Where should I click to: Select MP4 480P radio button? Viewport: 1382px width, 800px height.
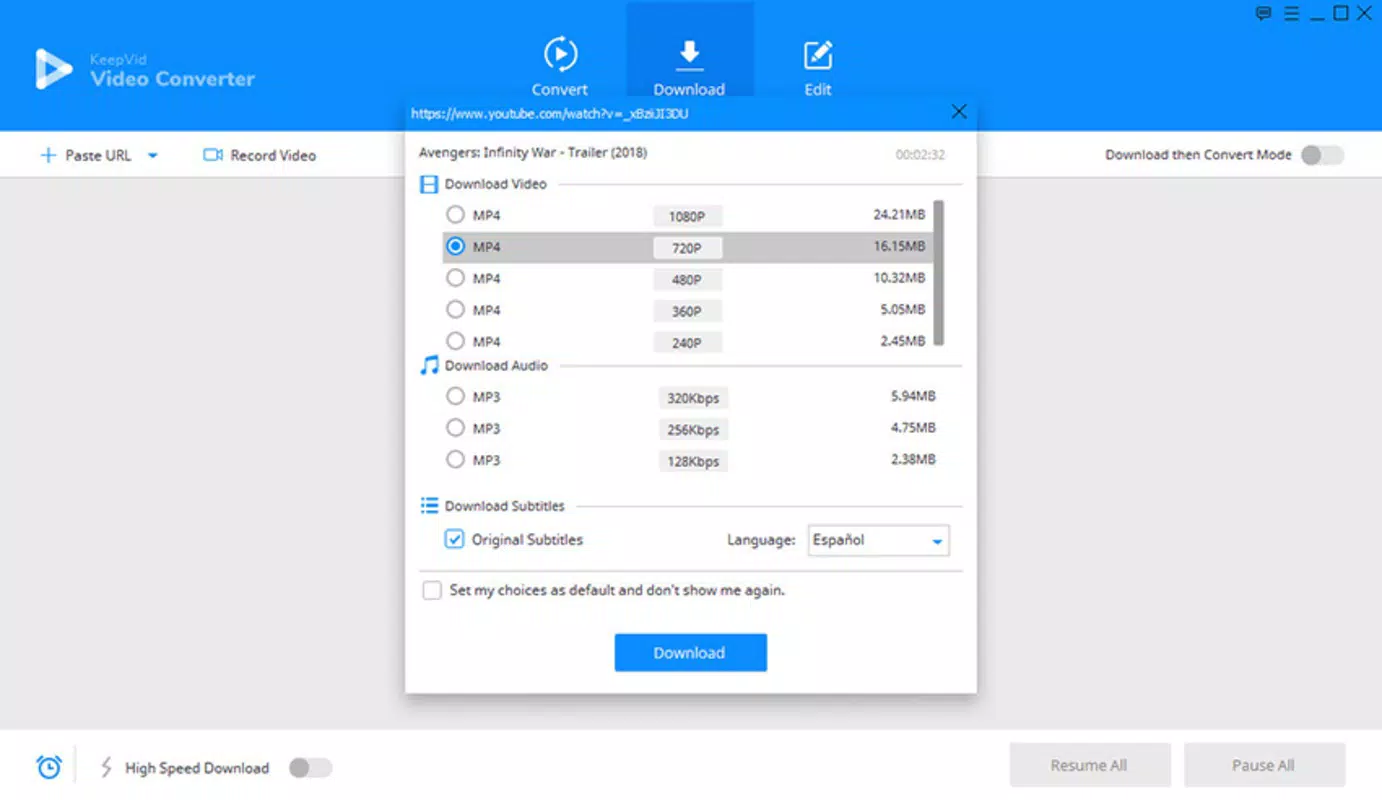455,278
